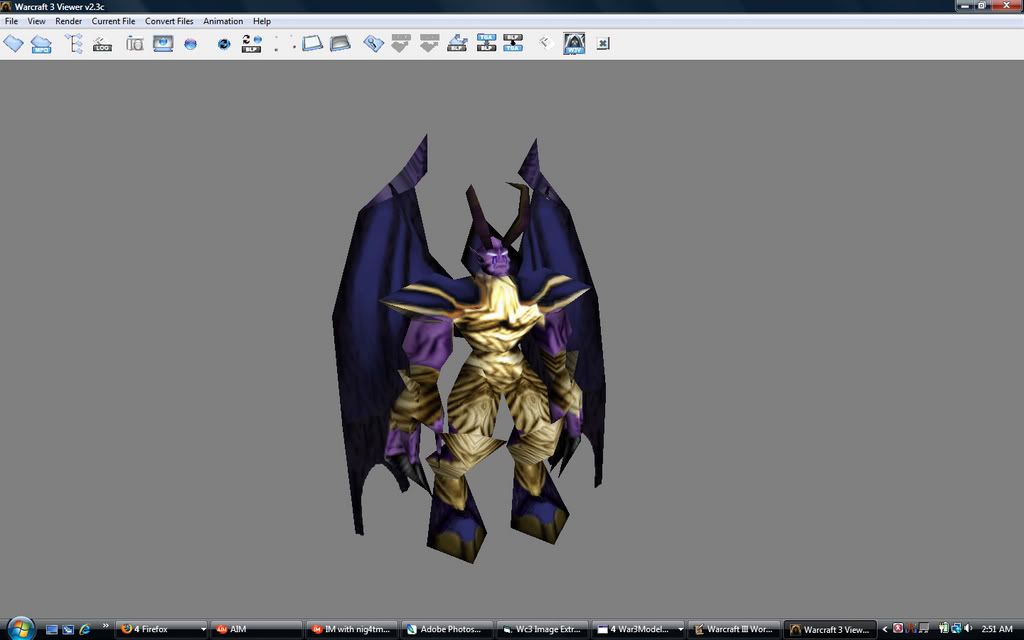The width and height of the screenshot is (1024, 640).
Task: Click the light wireframe plane icon
Action: [x=312, y=44]
